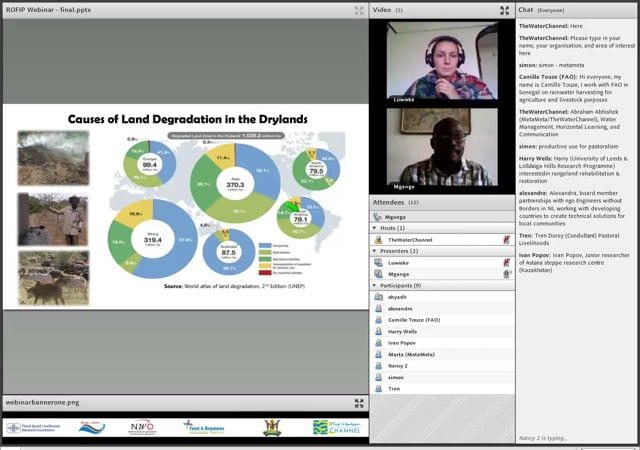
Task: Click the participant icon next to alexandra
Action: (x=378, y=308)
